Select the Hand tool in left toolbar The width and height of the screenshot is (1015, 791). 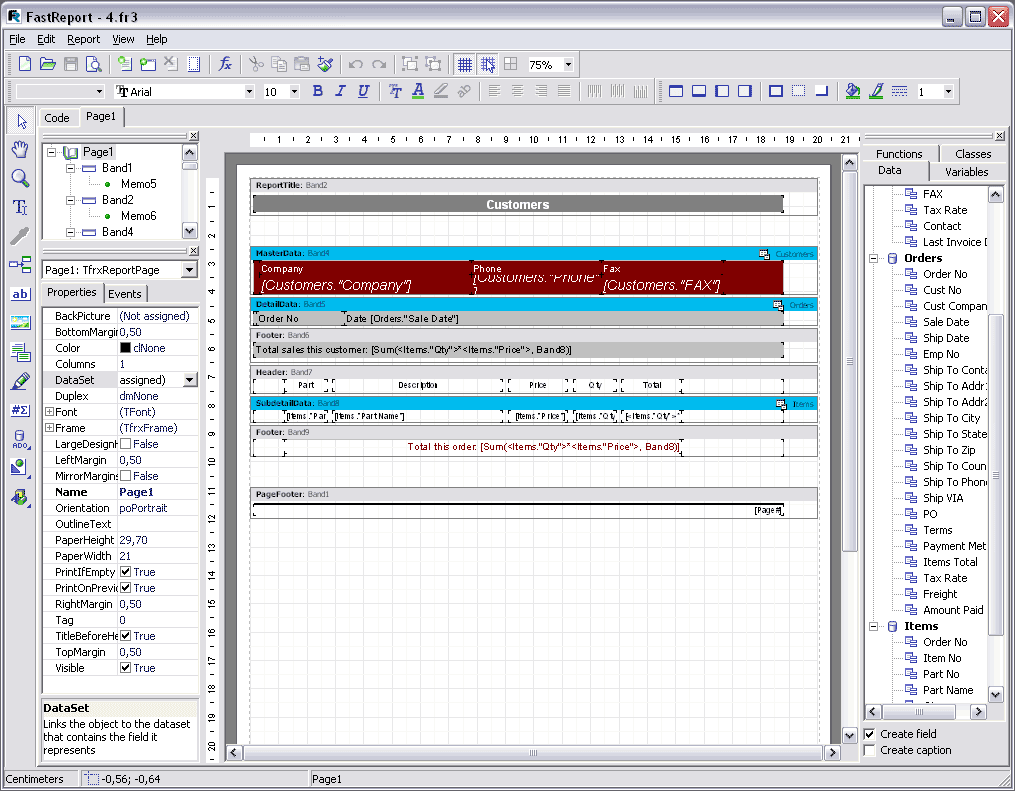pyautogui.click(x=19, y=150)
